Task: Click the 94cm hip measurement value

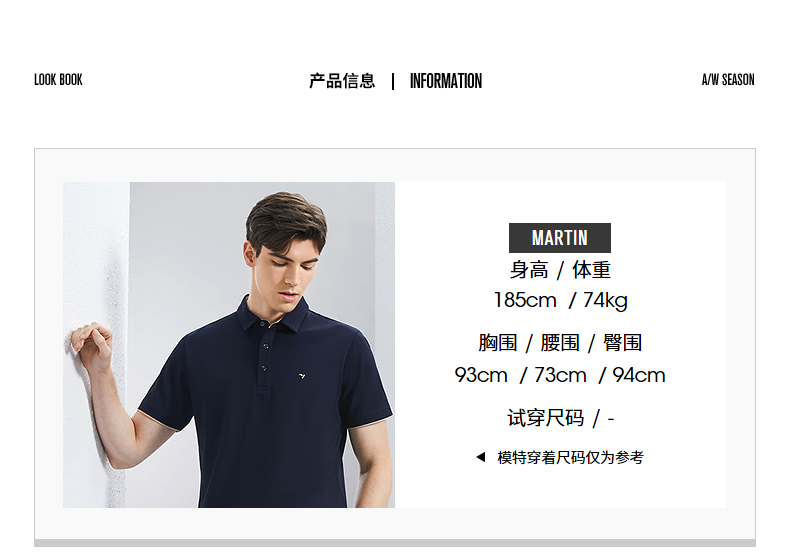Action: pos(639,375)
